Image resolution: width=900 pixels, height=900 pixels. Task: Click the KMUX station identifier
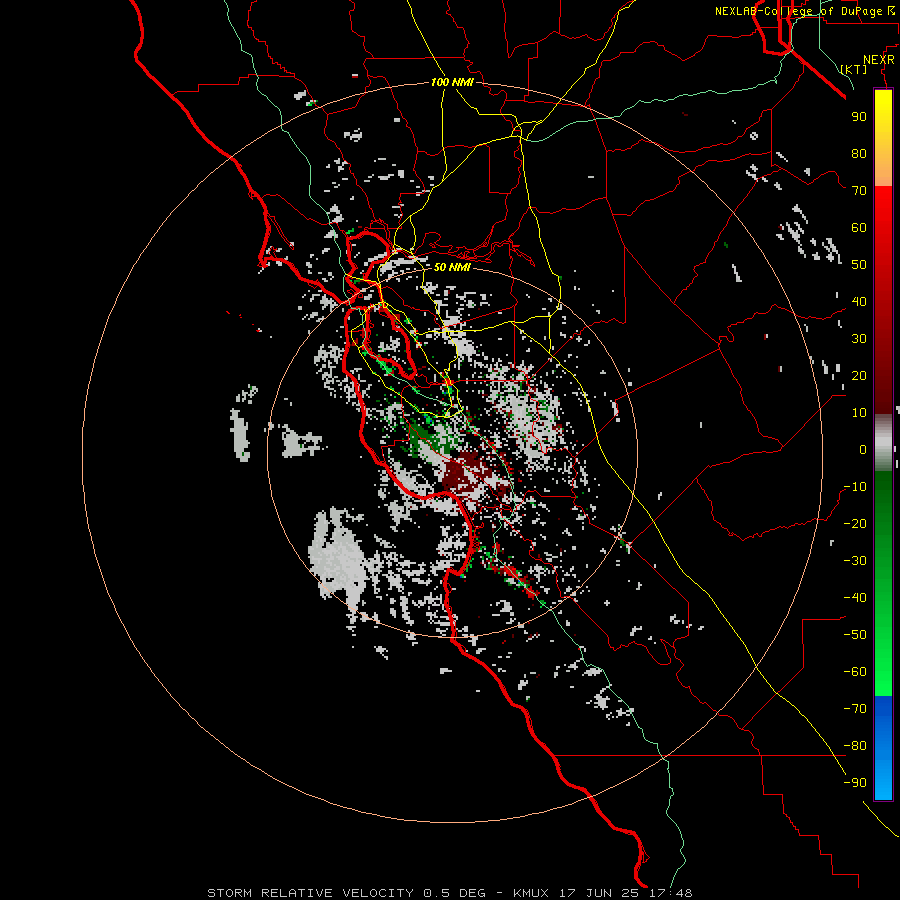click(530, 893)
